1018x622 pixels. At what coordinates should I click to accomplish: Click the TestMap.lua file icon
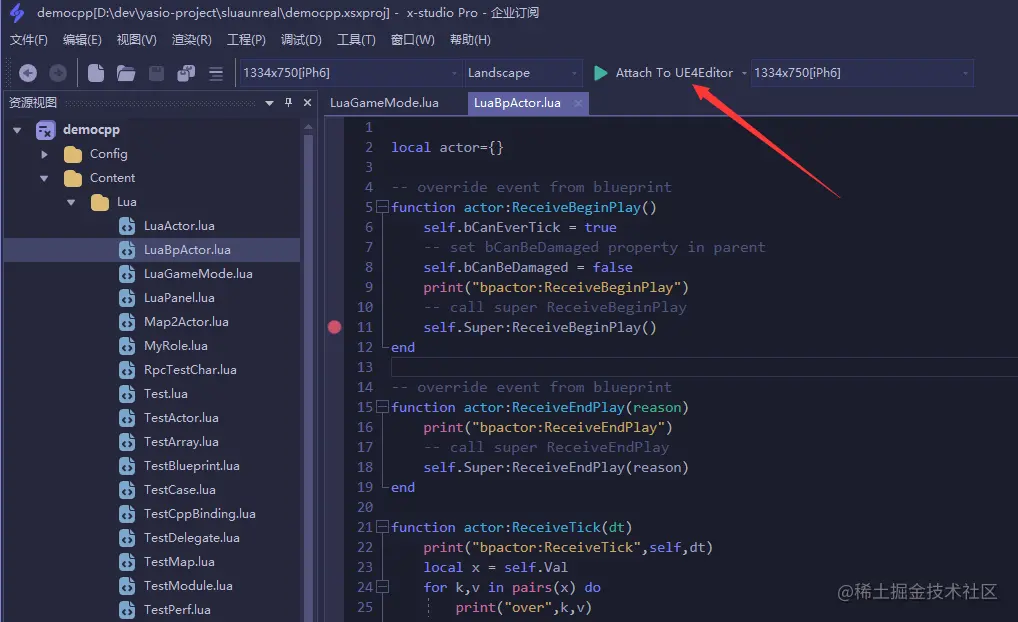tap(127, 562)
